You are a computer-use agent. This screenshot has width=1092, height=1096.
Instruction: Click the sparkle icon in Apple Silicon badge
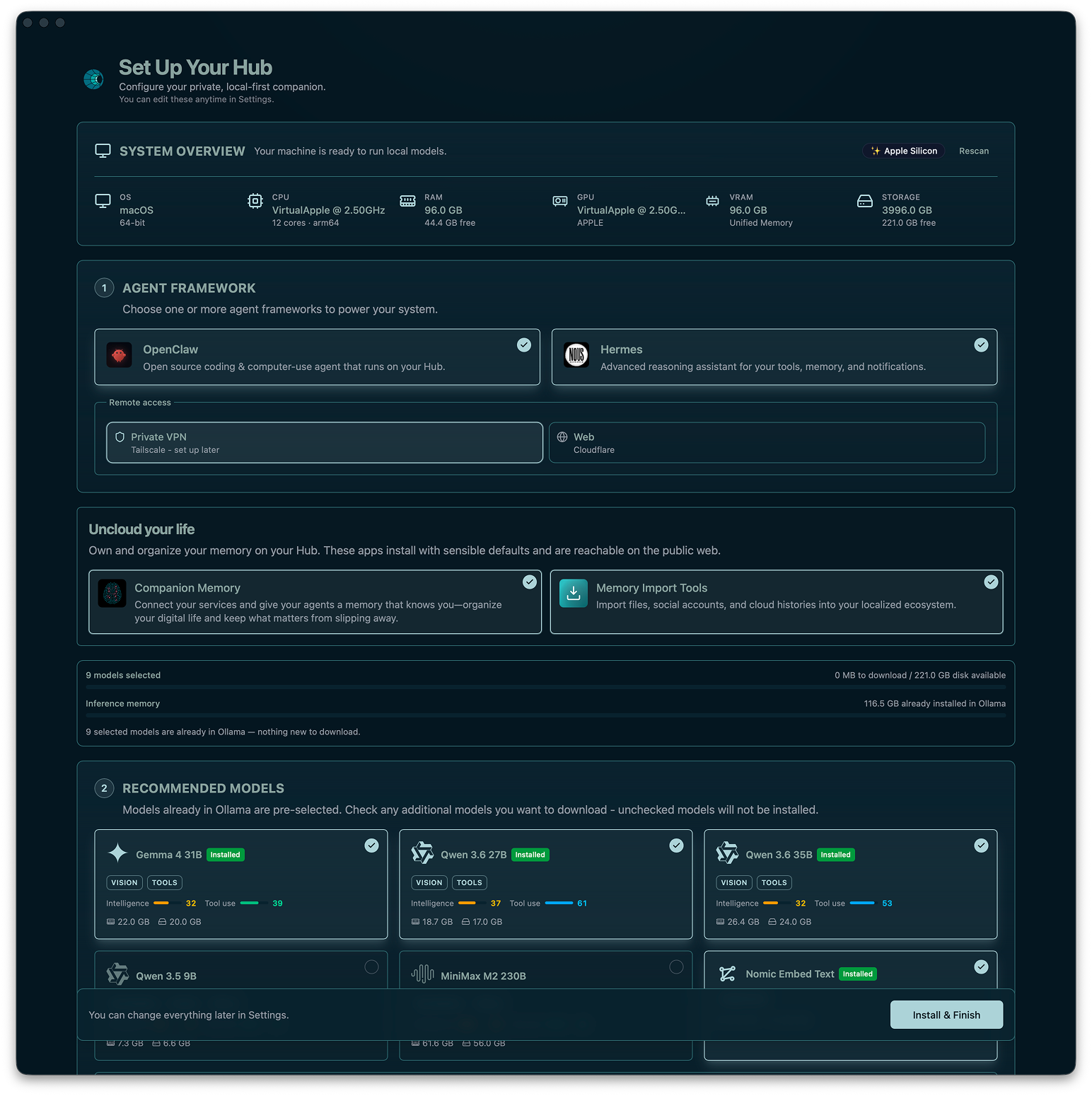[876, 151]
